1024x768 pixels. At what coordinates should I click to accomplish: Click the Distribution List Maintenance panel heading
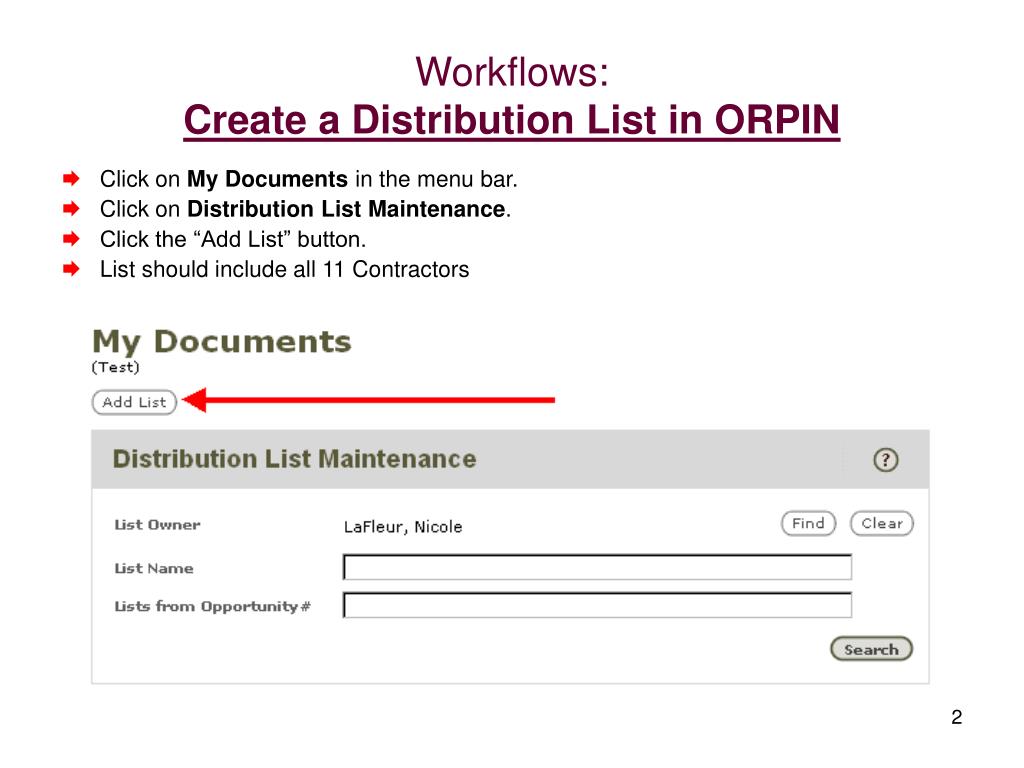click(295, 459)
